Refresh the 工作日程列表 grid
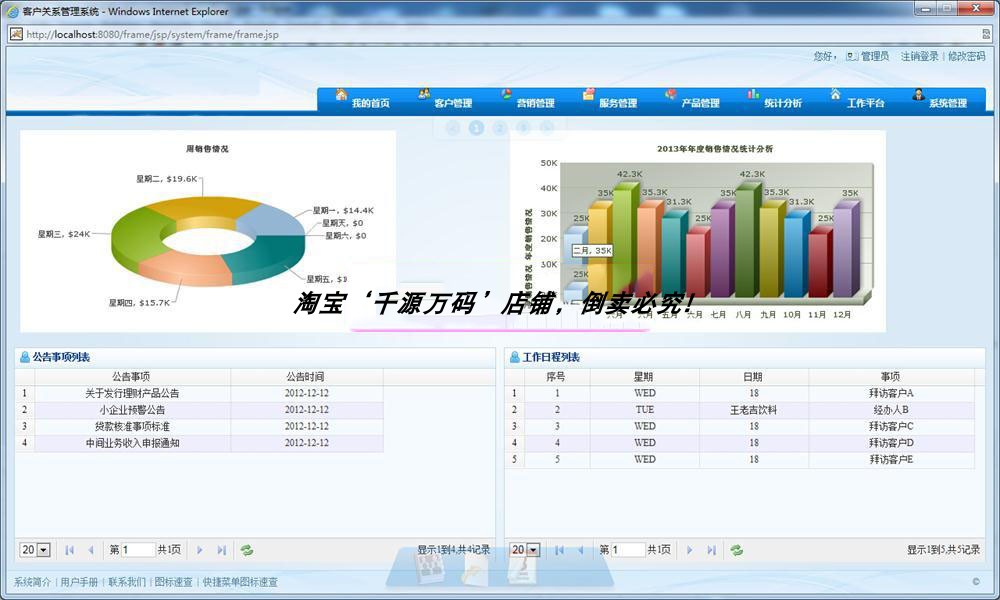1000x600 pixels. click(x=737, y=550)
